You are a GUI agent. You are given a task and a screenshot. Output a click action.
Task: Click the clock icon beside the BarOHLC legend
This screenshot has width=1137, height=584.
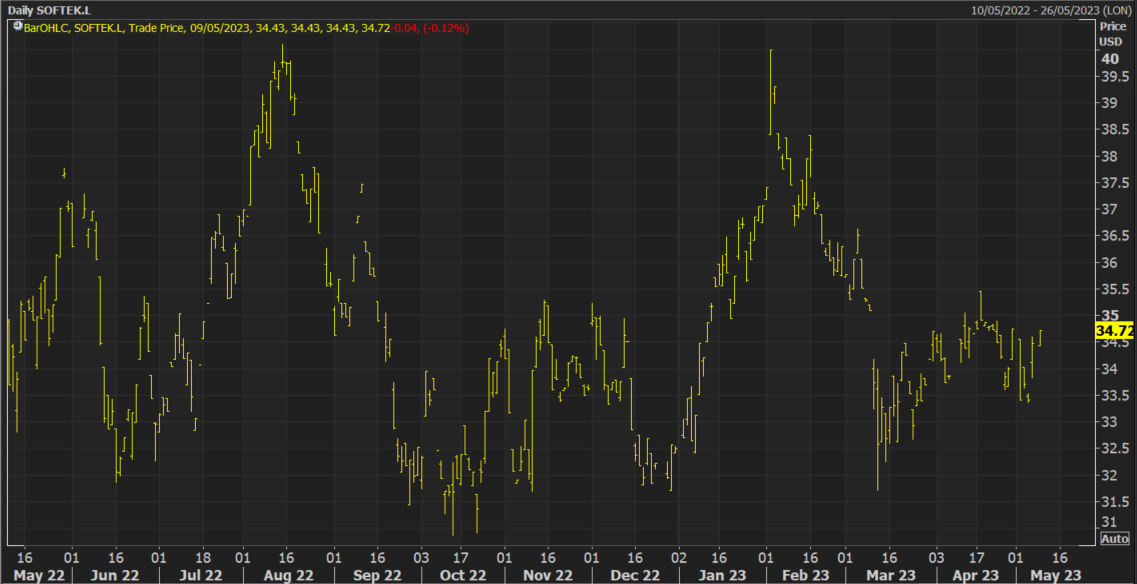pos(16,27)
